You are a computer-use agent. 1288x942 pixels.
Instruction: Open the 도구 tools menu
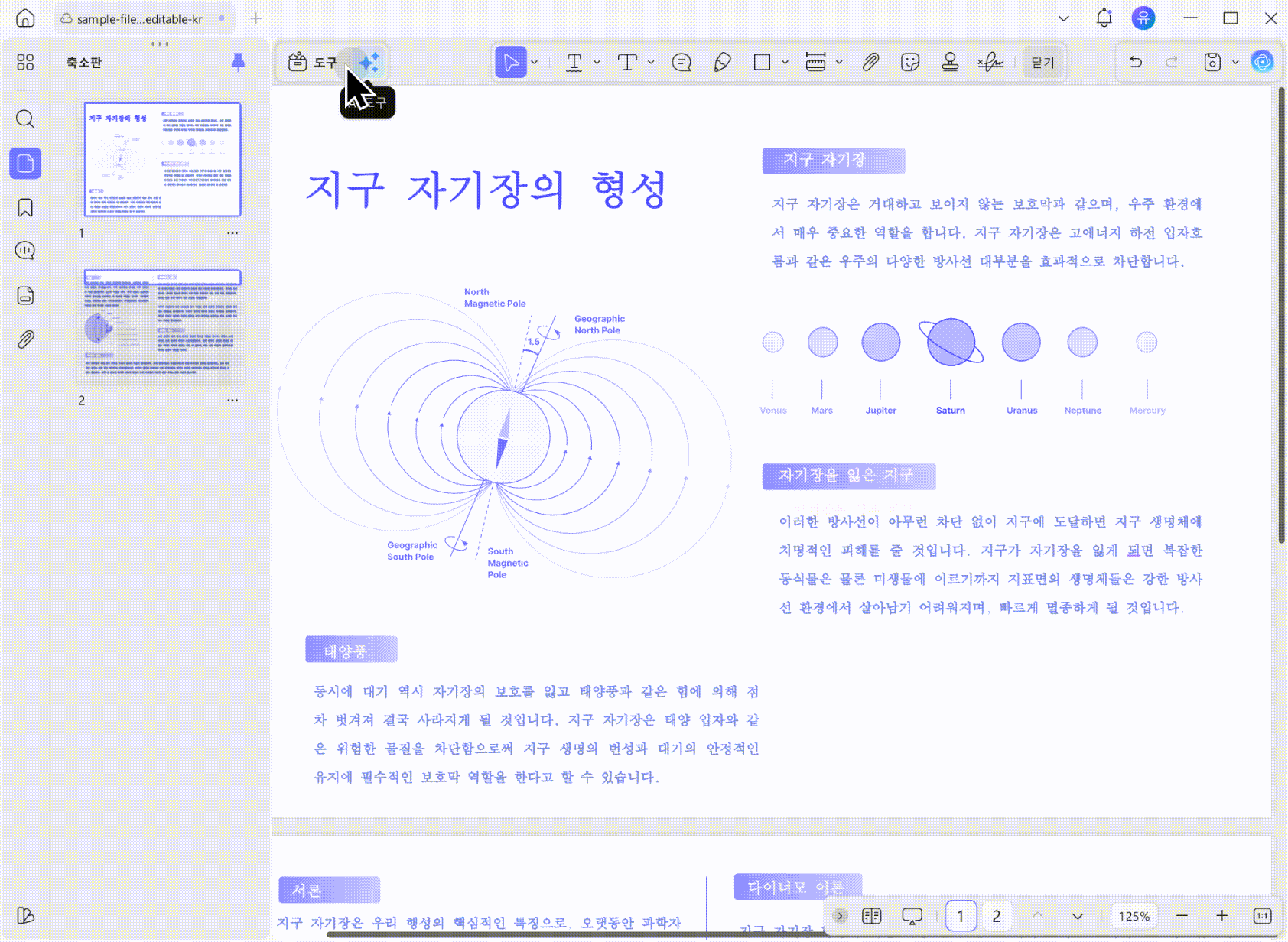click(x=312, y=62)
